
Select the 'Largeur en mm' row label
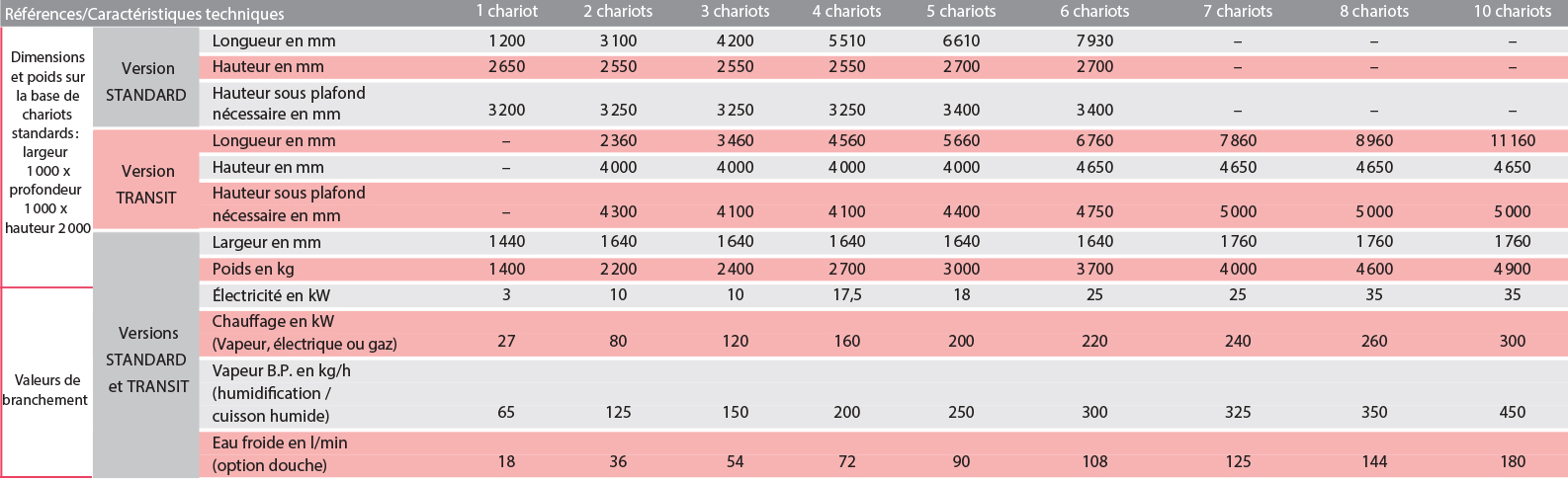pos(266,242)
